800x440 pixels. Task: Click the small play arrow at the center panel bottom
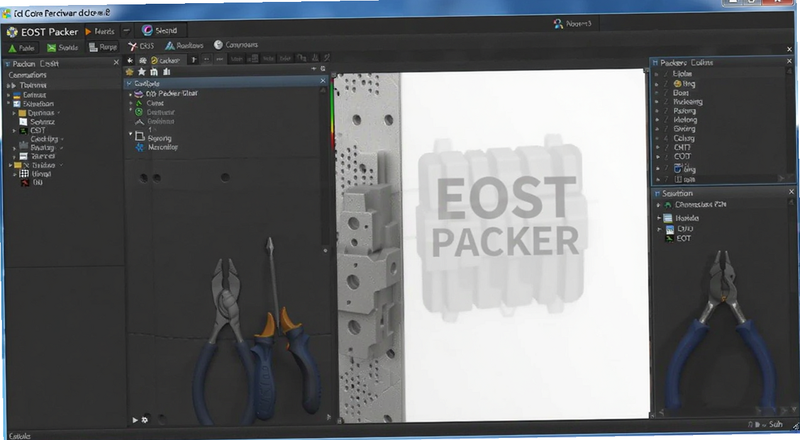tap(135, 420)
